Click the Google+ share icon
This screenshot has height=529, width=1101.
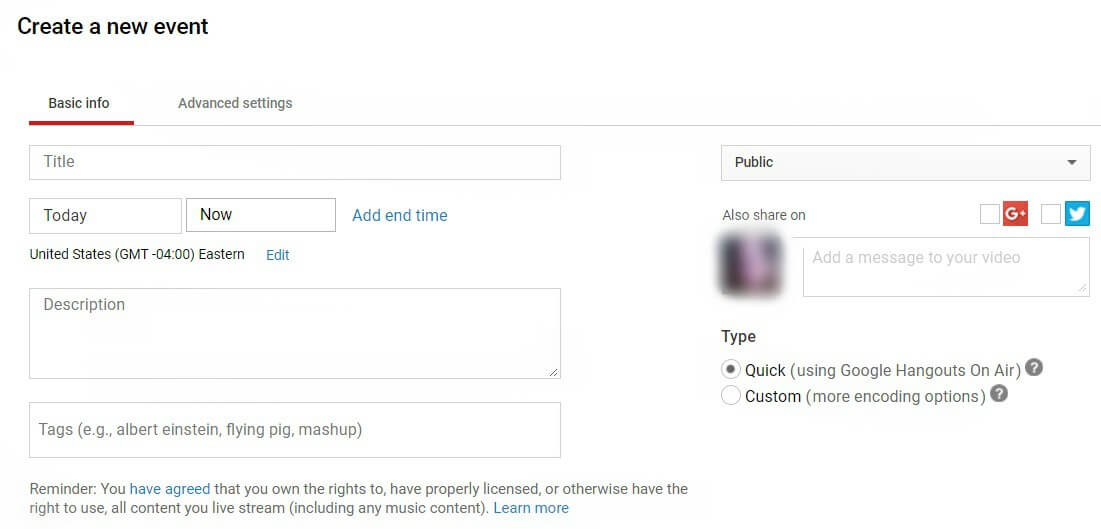click(x=1015, y=214)
